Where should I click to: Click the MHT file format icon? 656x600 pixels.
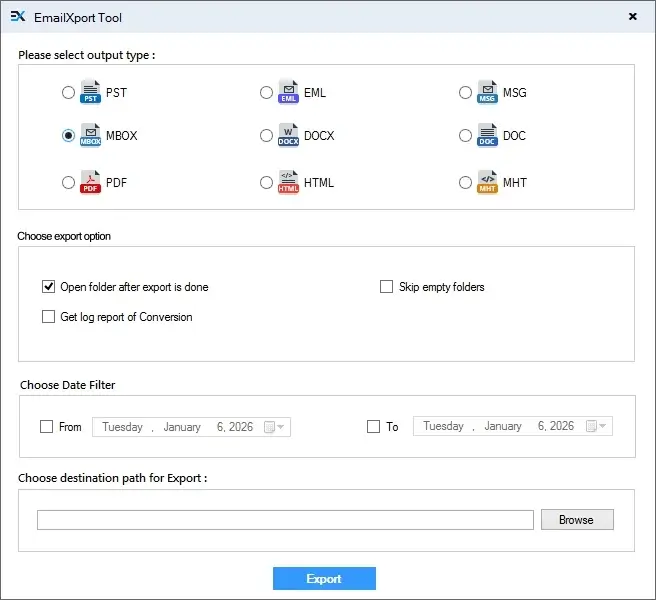click(x=487, y=182)
